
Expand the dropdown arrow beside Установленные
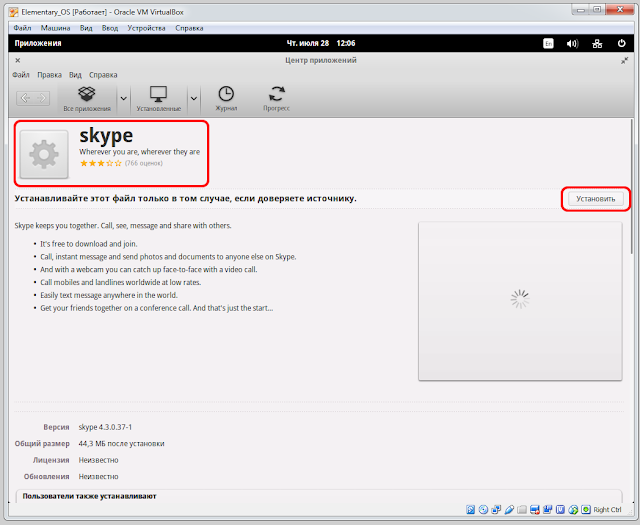point(194,98)
